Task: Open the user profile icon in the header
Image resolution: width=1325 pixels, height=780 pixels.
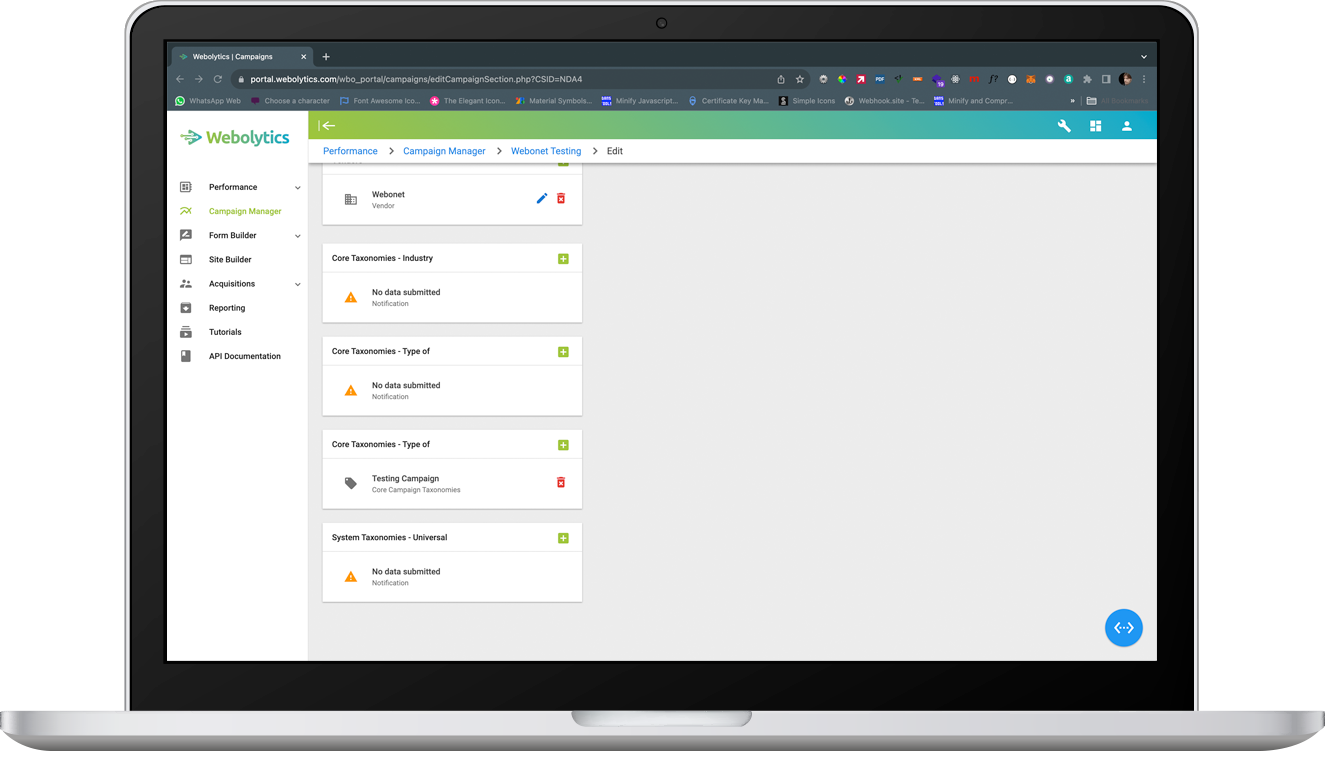Action: pos(1126,126)
